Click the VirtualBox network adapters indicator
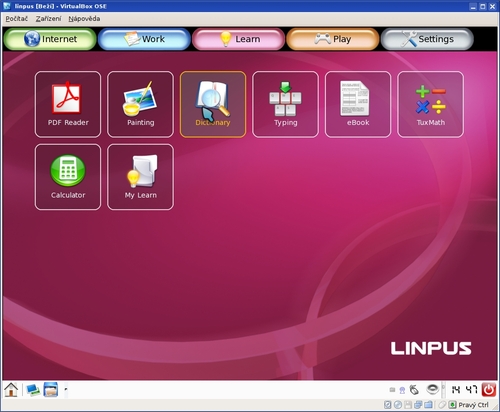 (x=418, y=405)
